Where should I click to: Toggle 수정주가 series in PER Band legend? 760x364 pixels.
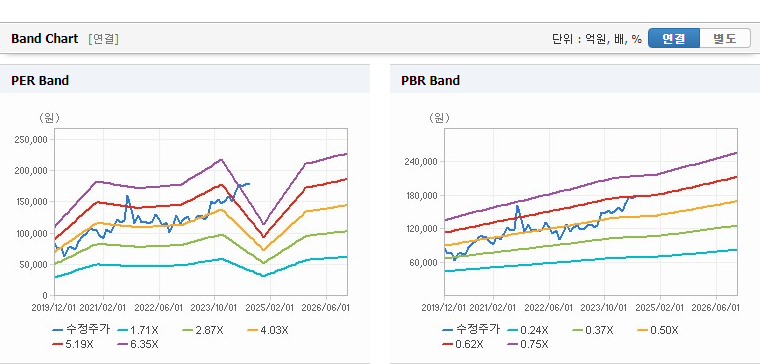[81, 330]
